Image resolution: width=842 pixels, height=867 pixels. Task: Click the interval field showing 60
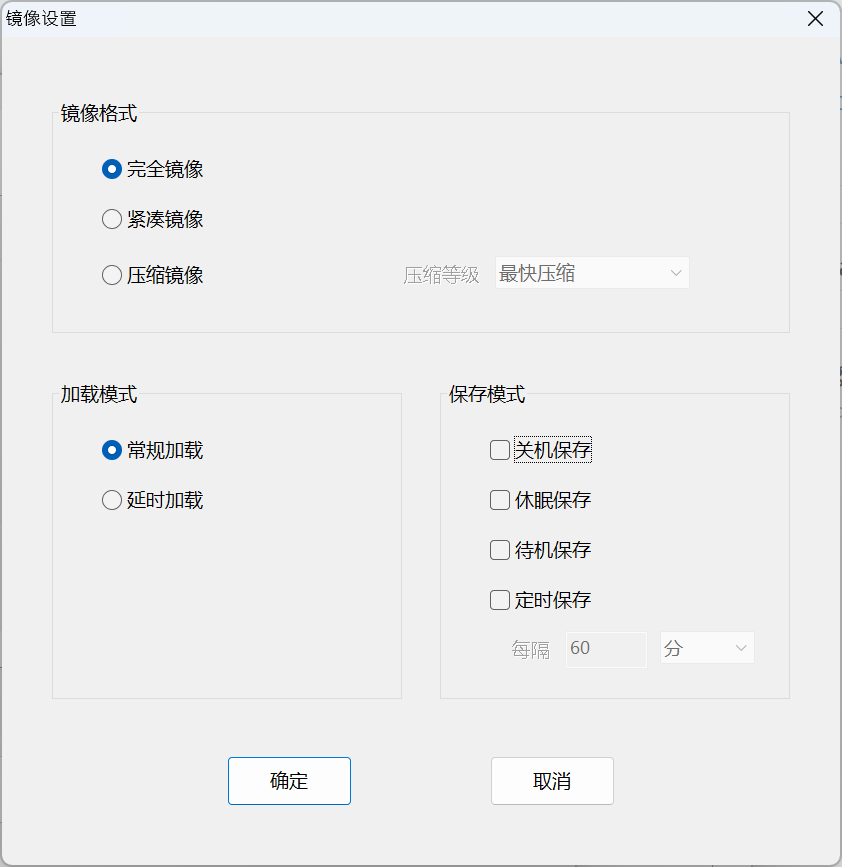605,648
